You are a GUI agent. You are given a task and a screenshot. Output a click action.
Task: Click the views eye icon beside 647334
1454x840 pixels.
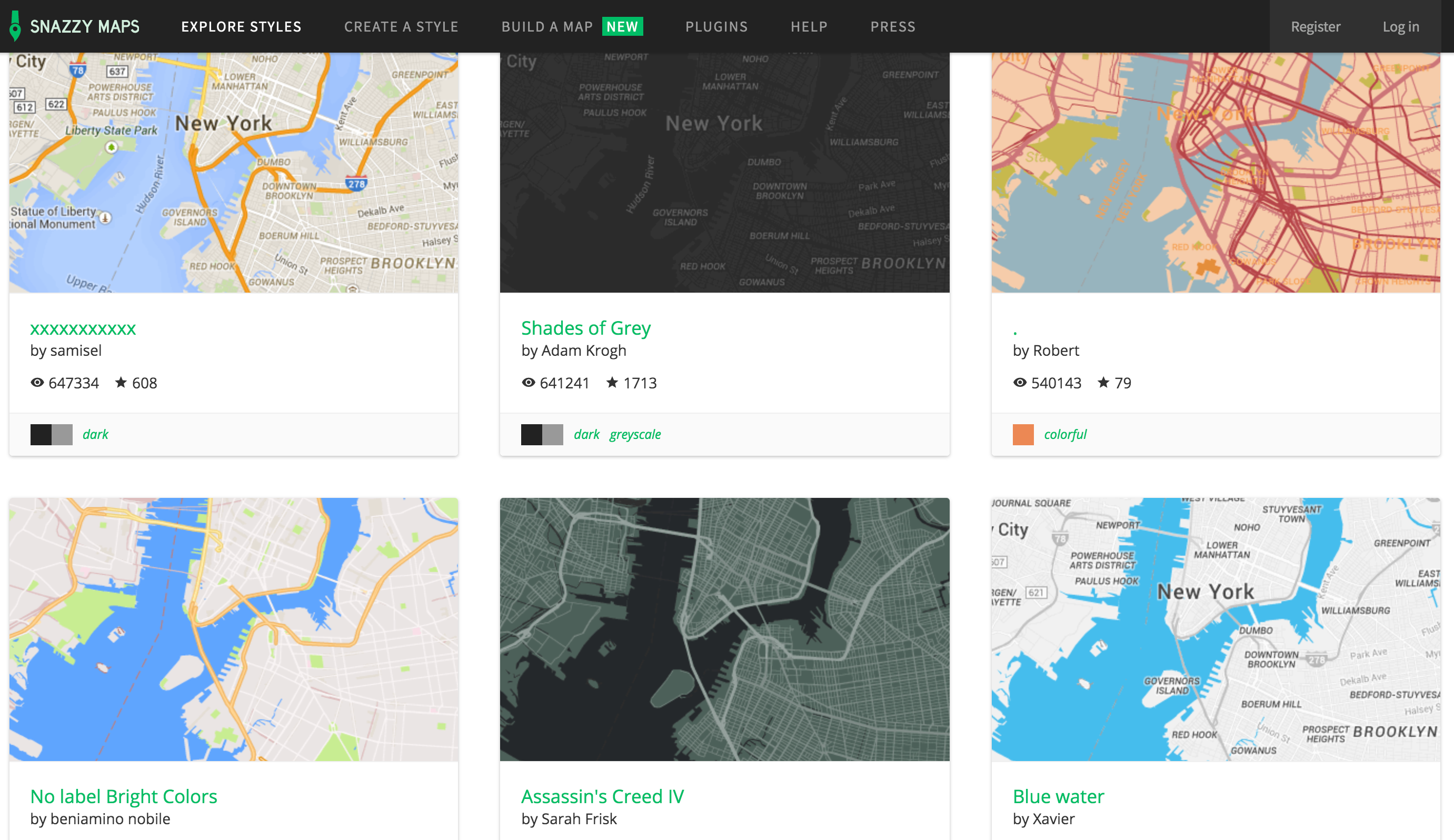(37, 383)
